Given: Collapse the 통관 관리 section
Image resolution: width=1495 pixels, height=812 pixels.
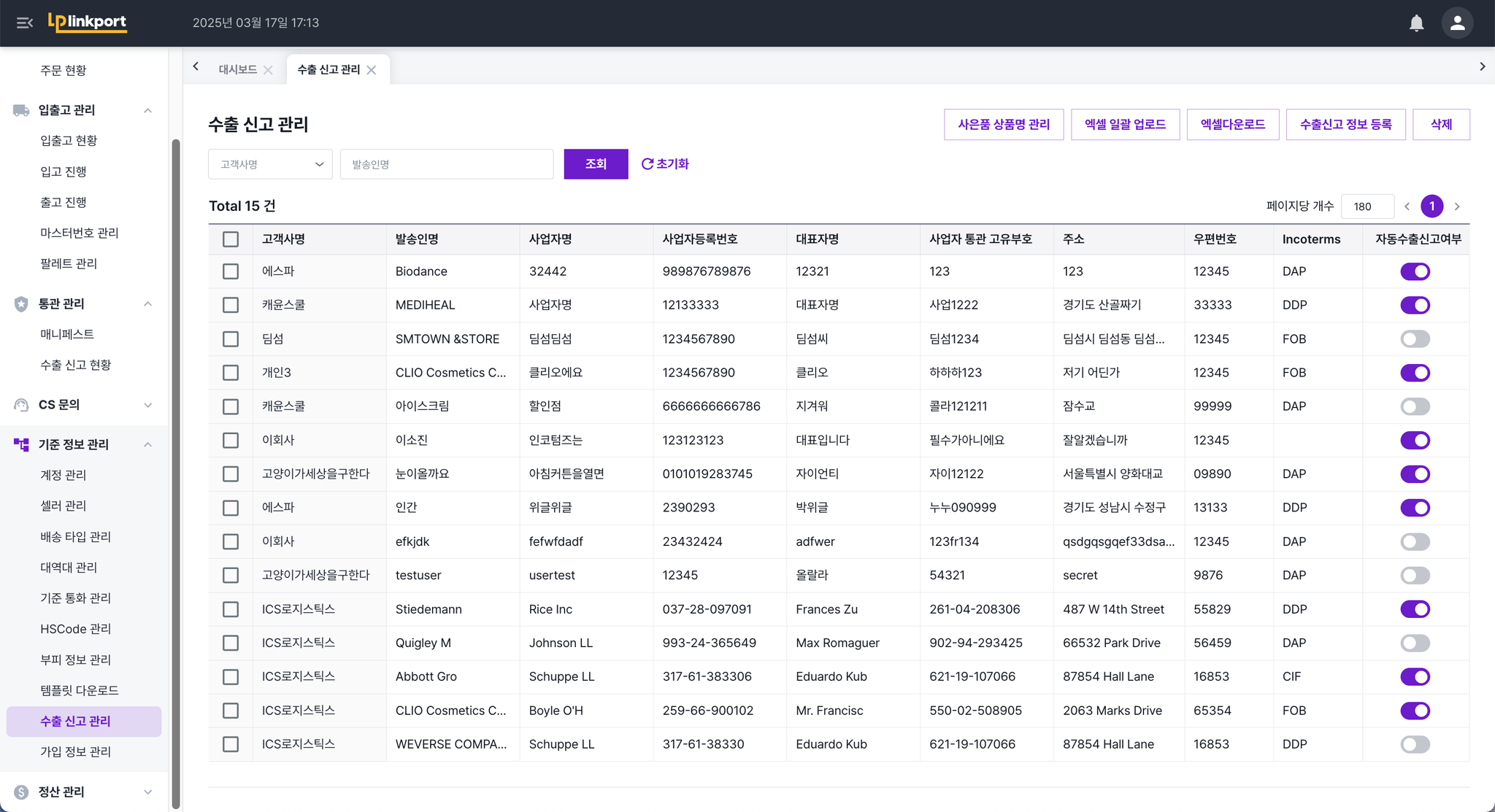Looking at the screenshot, I should coord(148,304).
